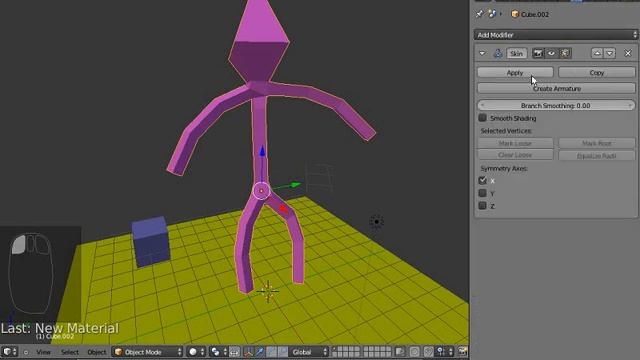The height and width of the screenshot is (360, 640).
Task: Open viewport shading mode selector
Action: tap(196, 352)
